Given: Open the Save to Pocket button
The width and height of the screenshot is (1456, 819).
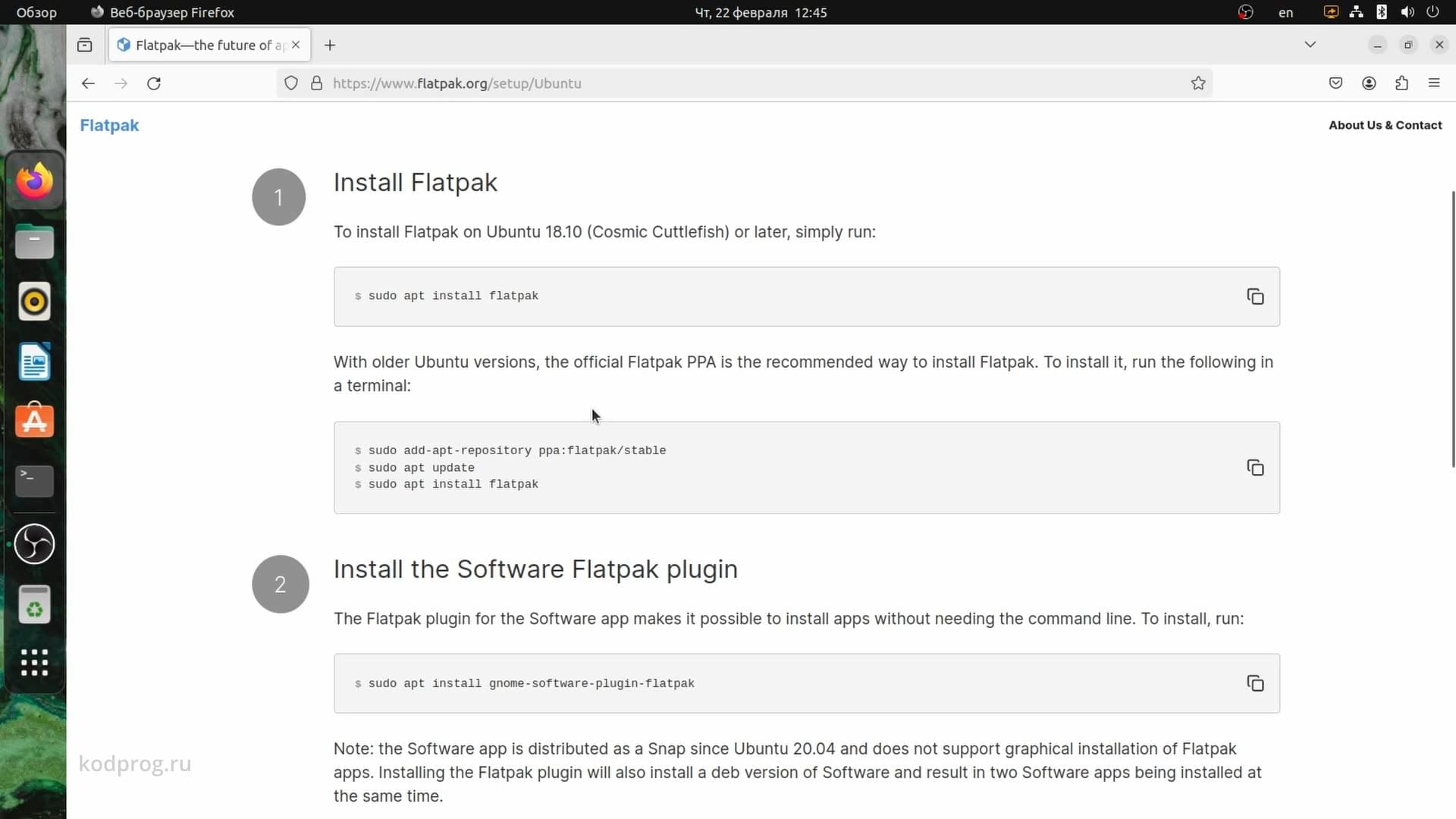Looking at the screenshot, I should click(1336, 83).
